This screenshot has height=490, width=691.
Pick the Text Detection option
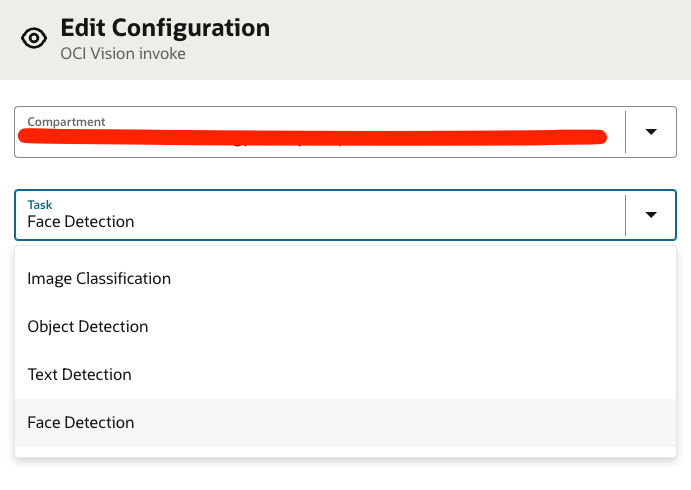[x=80, y=375]
